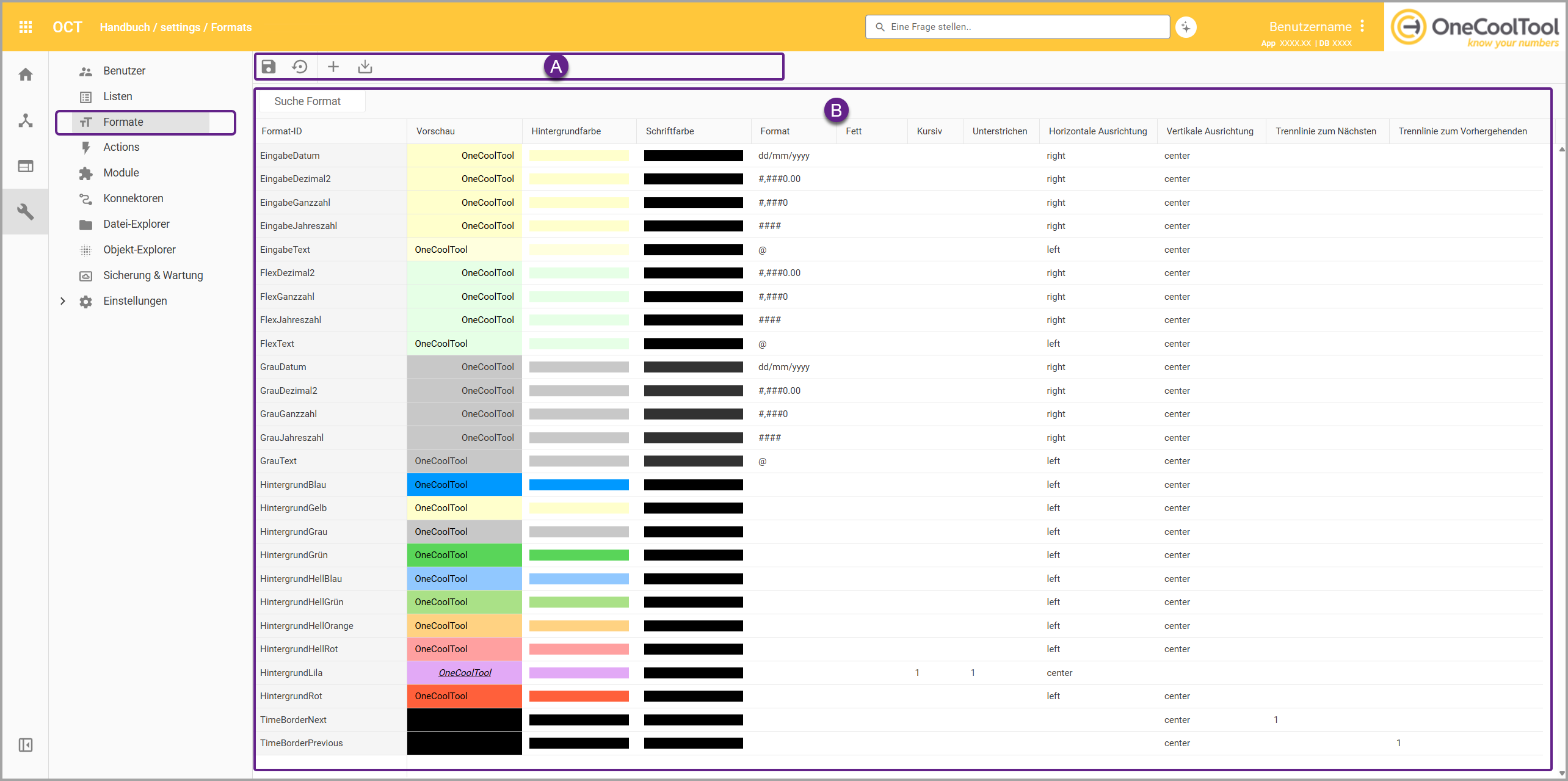
Task: Save formats with the floppy disk icon
Action: (269, 67)
